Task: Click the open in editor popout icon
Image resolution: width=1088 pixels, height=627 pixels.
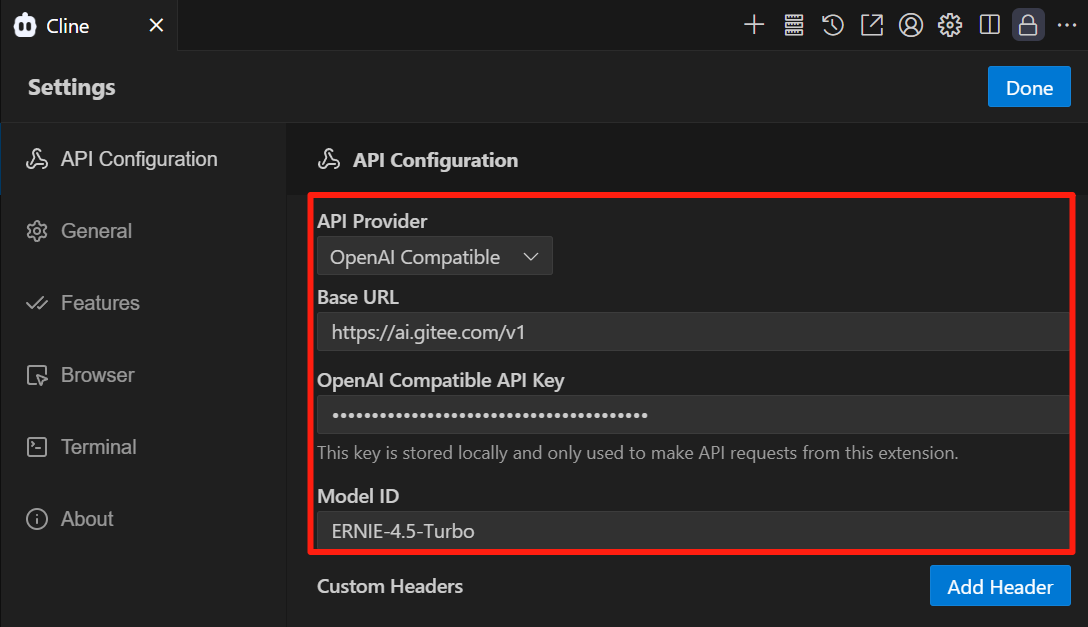Action: click(872, 26)
